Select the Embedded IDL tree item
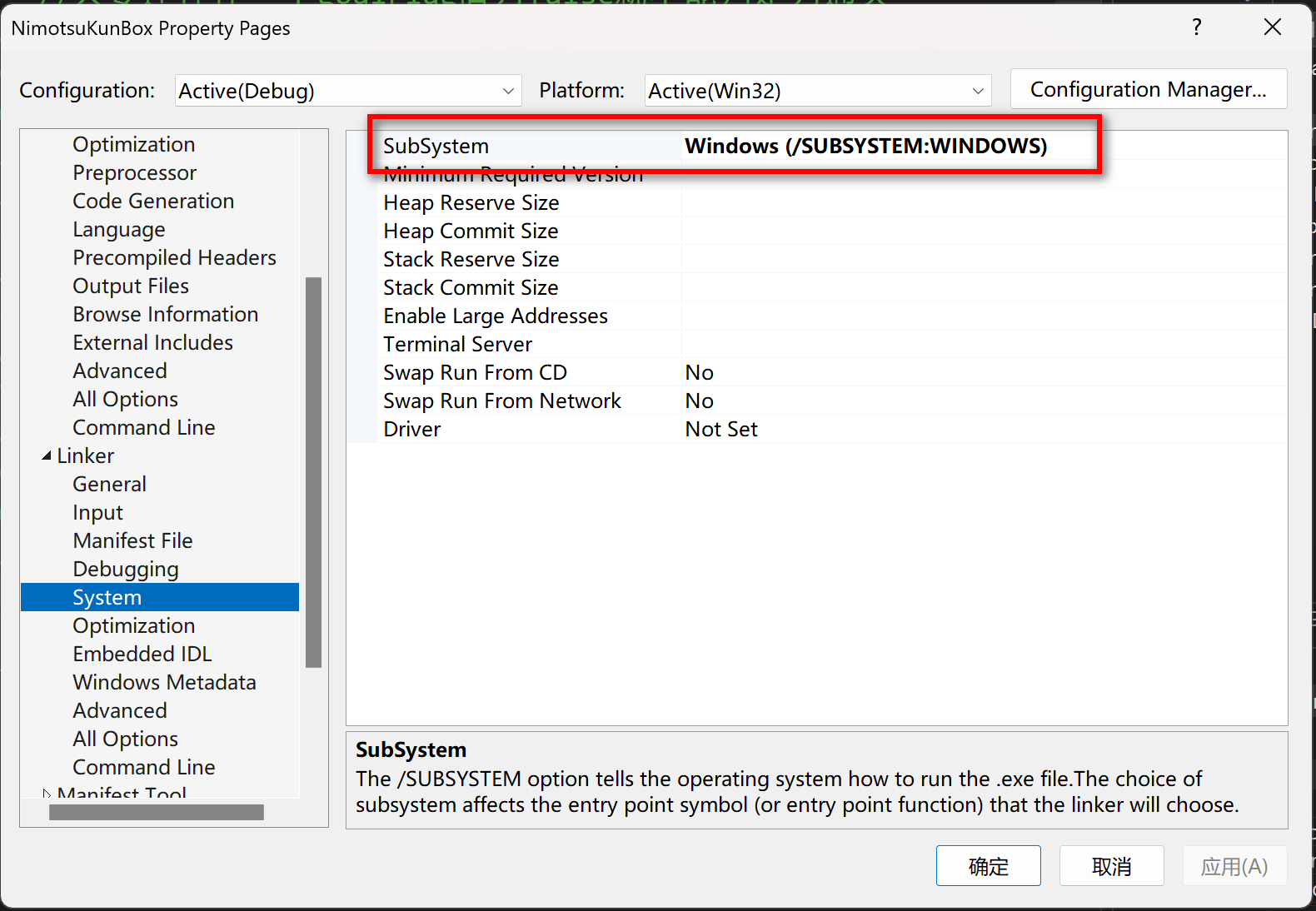The image size is (1316, 911). [x=142, y=654]
